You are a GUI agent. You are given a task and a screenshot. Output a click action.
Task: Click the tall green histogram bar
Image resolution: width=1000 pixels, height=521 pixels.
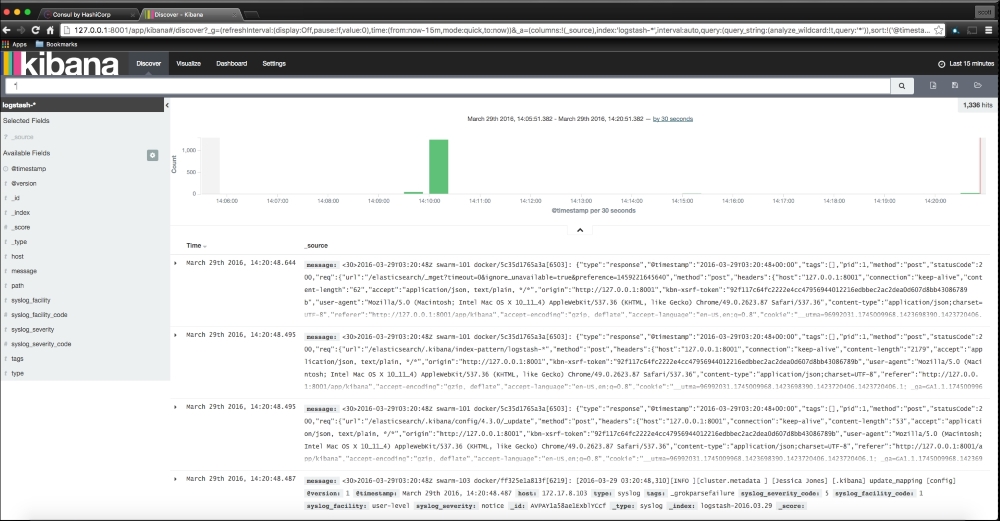coord(438,166)
